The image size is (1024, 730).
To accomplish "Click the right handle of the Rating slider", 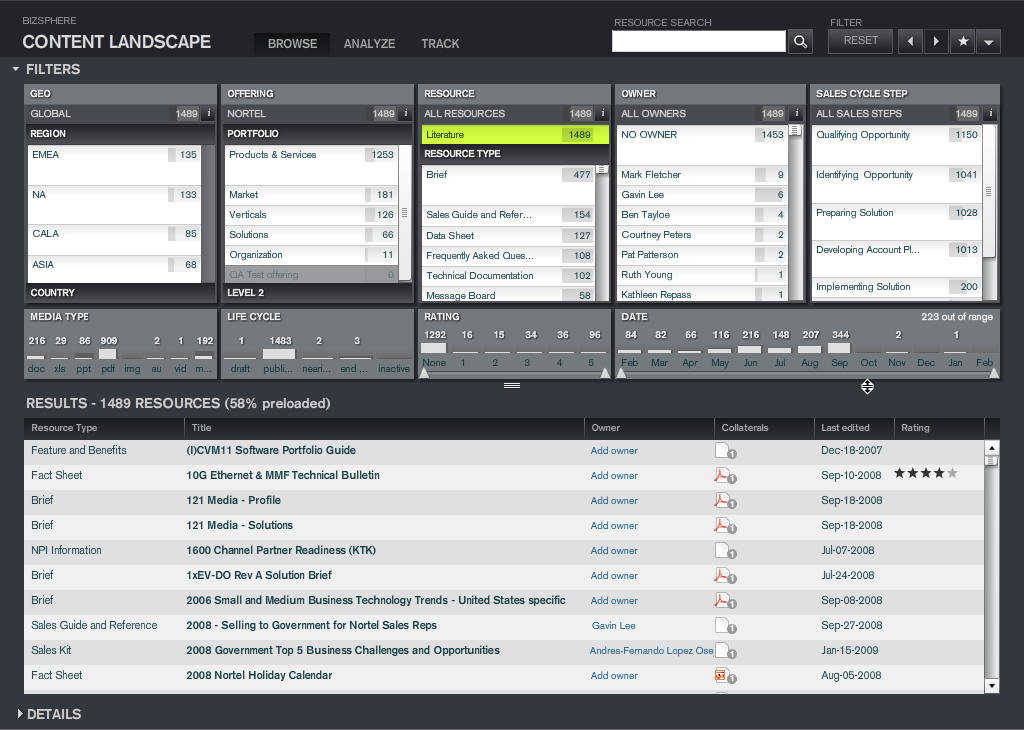I will (x=605, y=373).
